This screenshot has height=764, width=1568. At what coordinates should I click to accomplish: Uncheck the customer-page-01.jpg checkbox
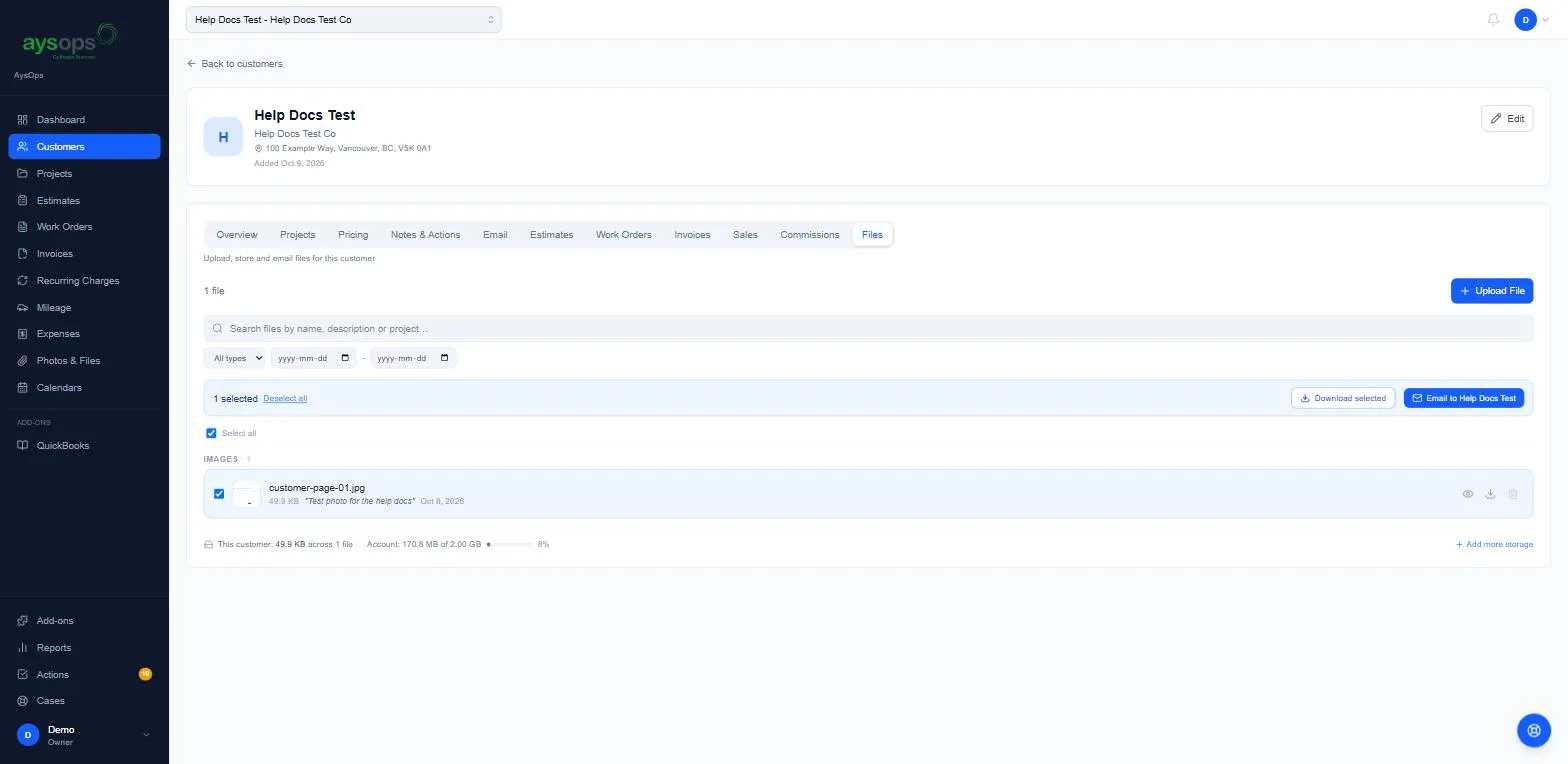(219, 494)
